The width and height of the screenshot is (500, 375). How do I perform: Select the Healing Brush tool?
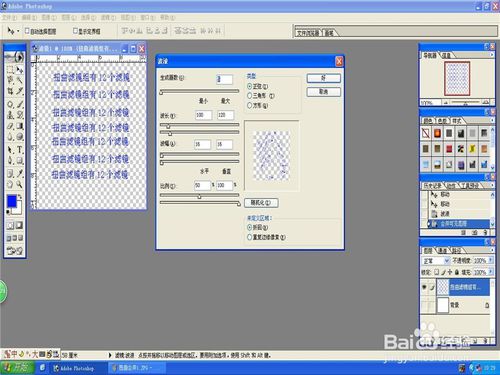coord(10,104)
